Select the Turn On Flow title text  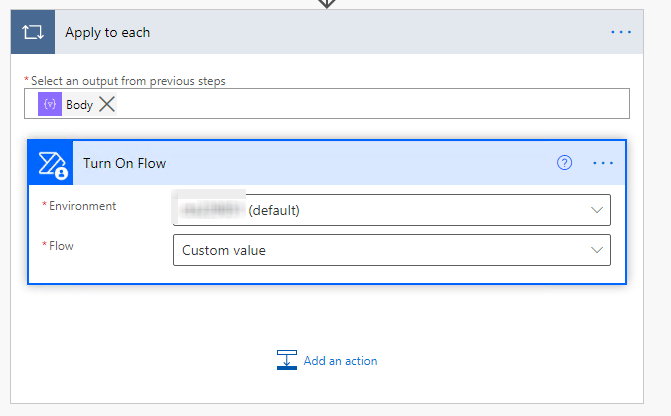125,163
